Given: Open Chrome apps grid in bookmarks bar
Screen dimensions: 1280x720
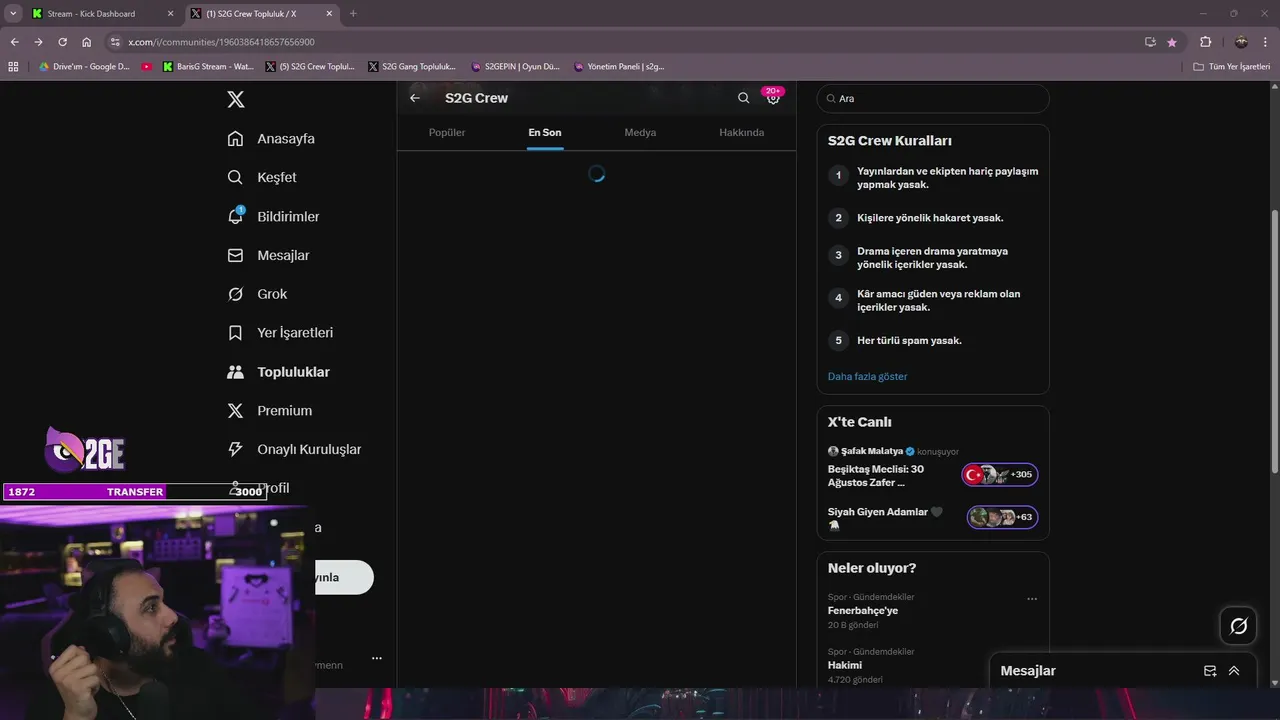Looking at the screenshot, I should point(13,67).
